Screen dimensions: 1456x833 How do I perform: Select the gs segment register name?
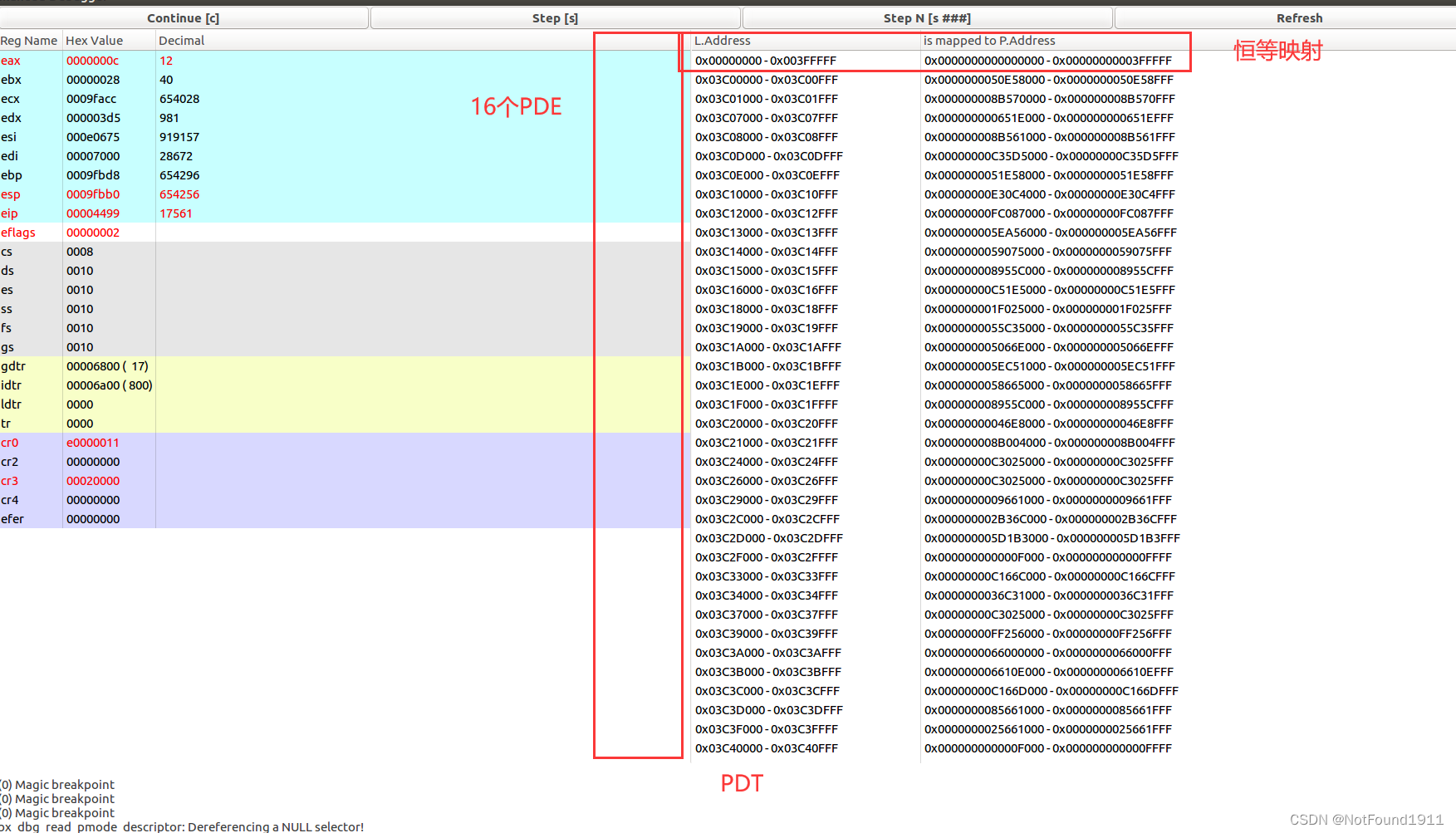point(7,347)
